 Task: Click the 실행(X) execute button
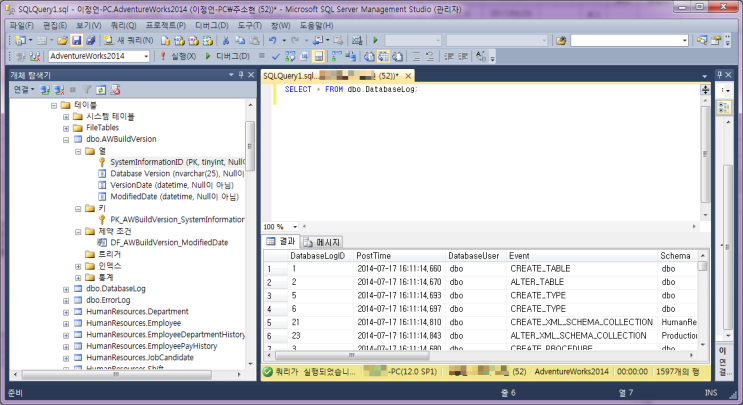tap(178, 56)
